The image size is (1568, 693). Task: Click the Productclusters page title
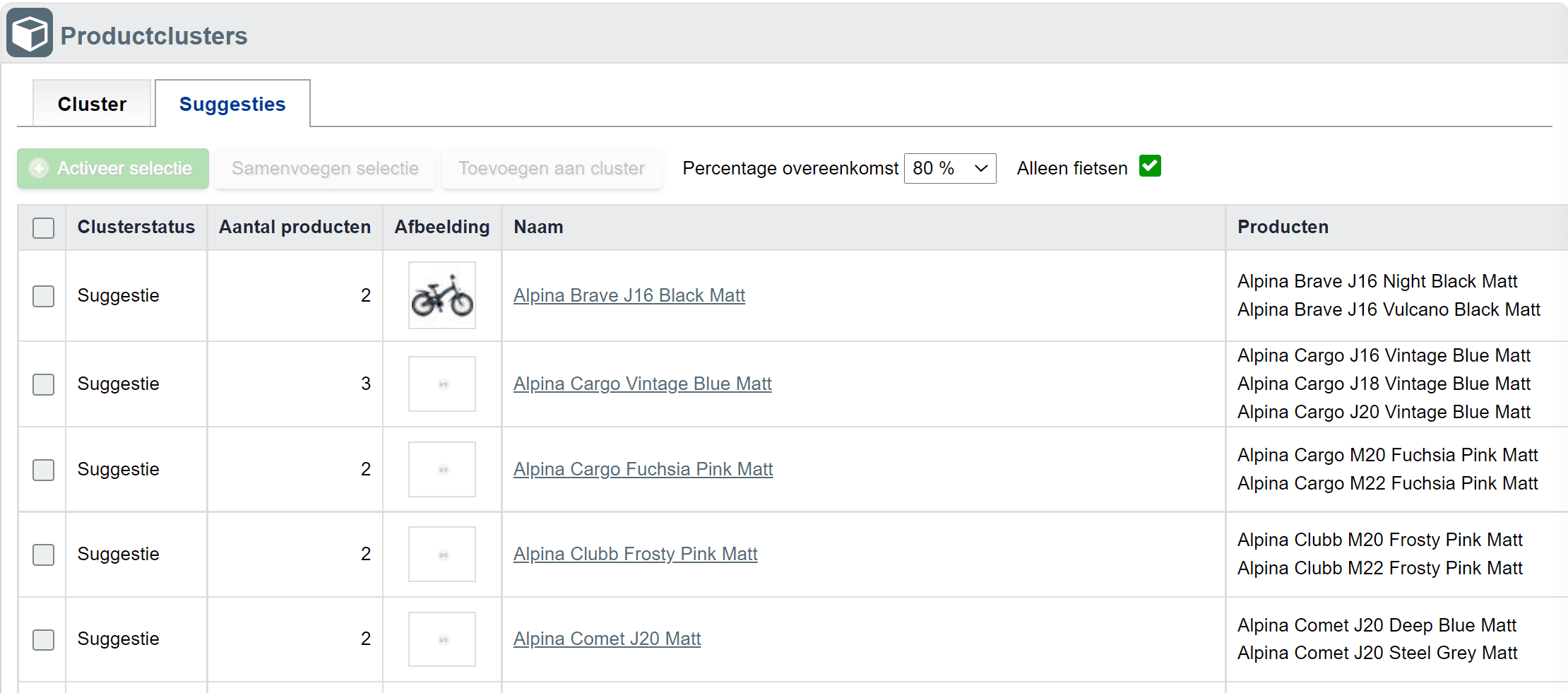[x=154, y=36]
